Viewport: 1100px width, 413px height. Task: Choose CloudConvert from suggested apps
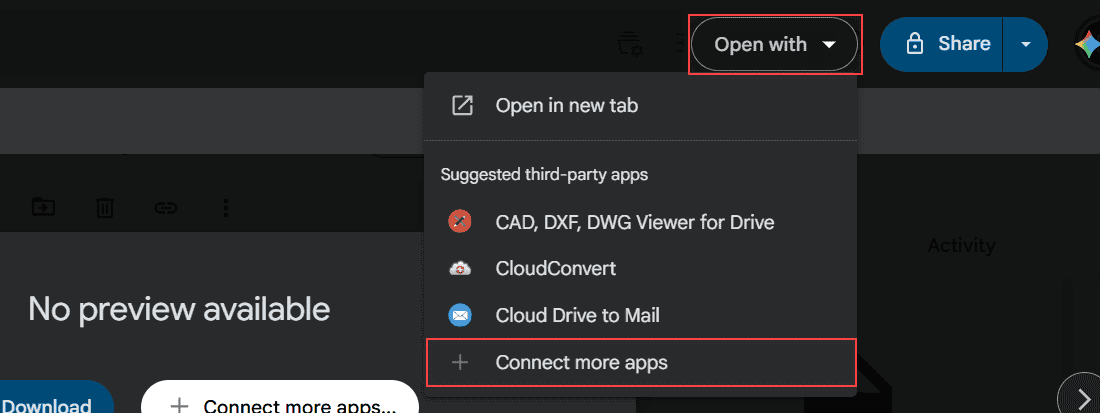click(x=640, y=269)
